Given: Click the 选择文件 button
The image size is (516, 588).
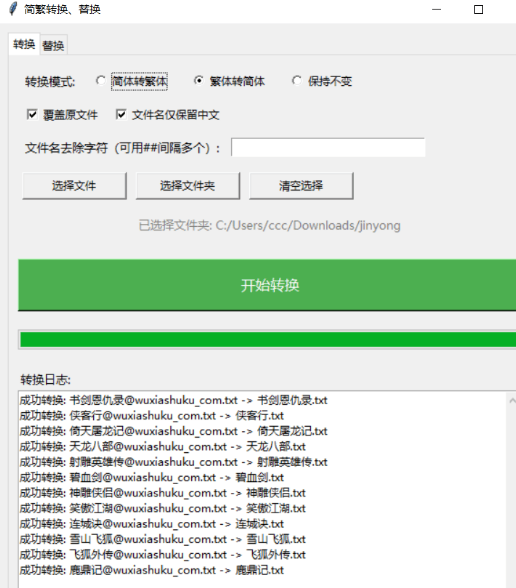Looking at the screenshot, I should click(74, 186).
